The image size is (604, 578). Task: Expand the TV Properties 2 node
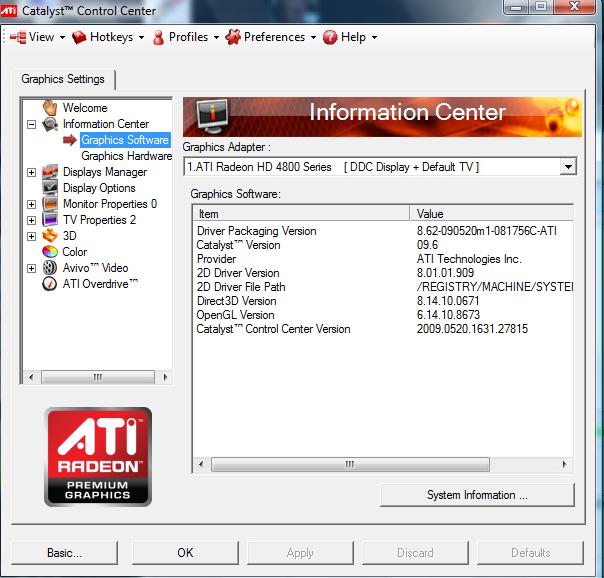32,220
